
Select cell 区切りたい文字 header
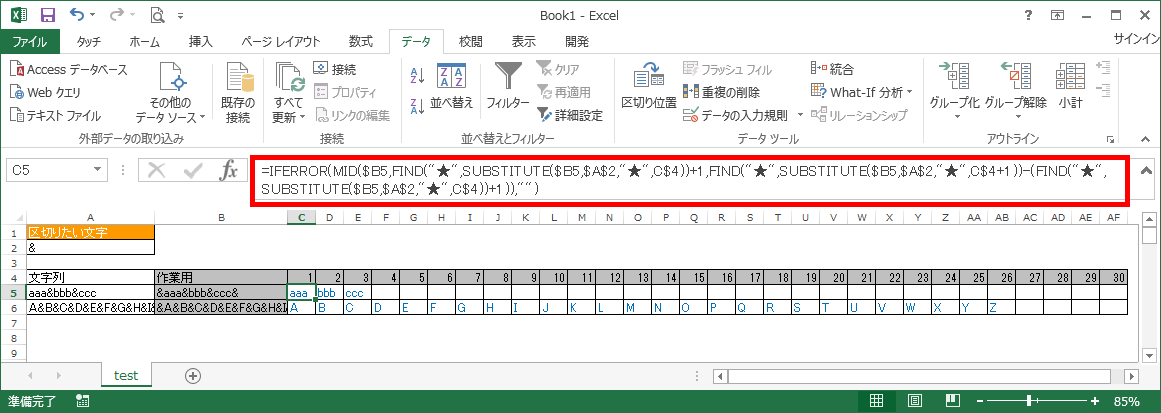click(90, 232)
